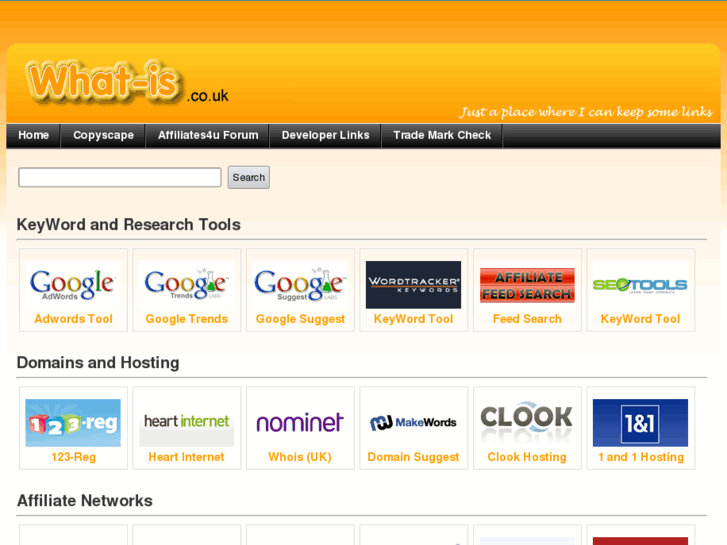
Task: Open the Google Trends logo thumbnail
Action: [x=186, y=285]
